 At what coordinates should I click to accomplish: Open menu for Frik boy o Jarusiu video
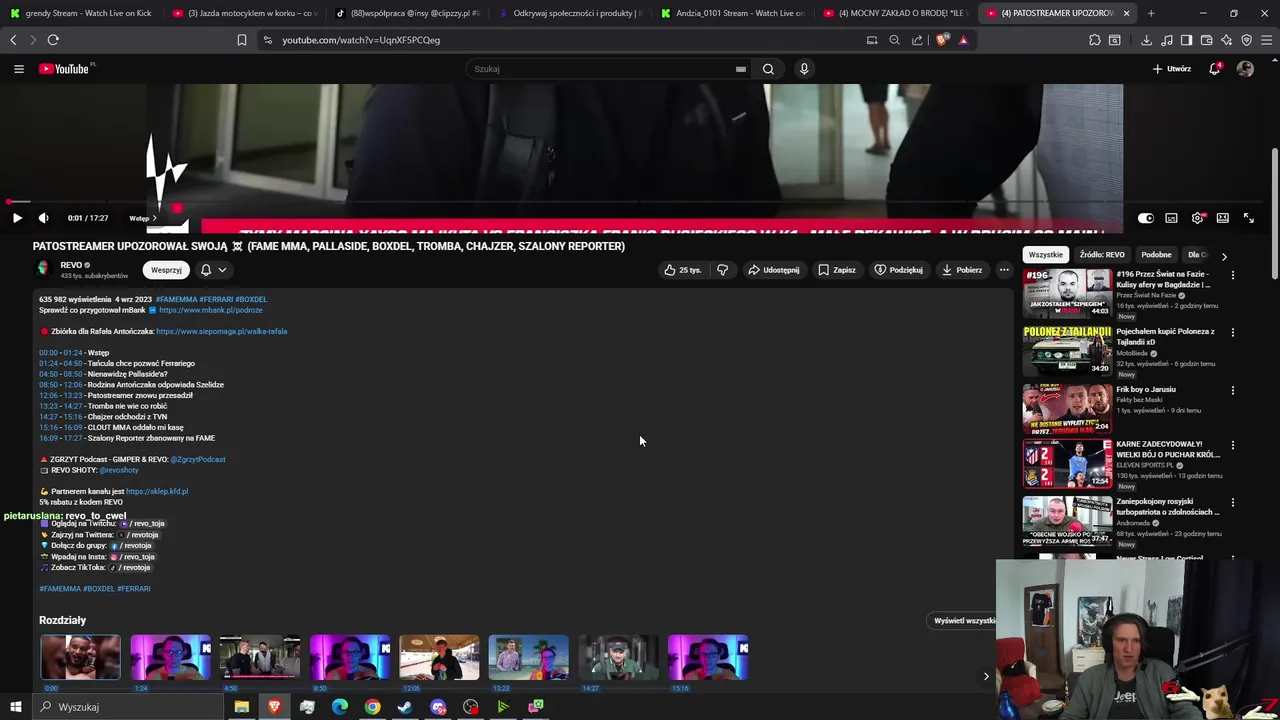coord(1232,390)
